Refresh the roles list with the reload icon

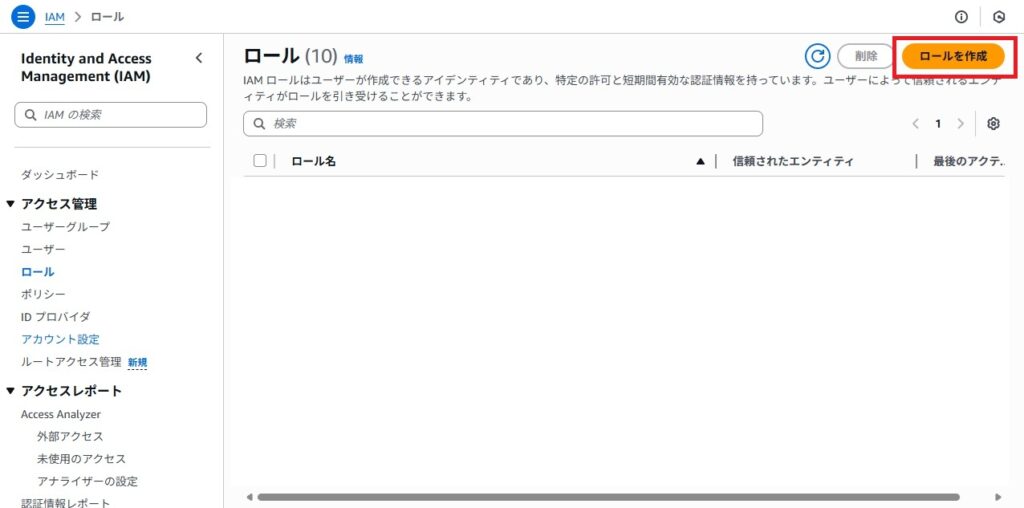[x=817, y=56]
